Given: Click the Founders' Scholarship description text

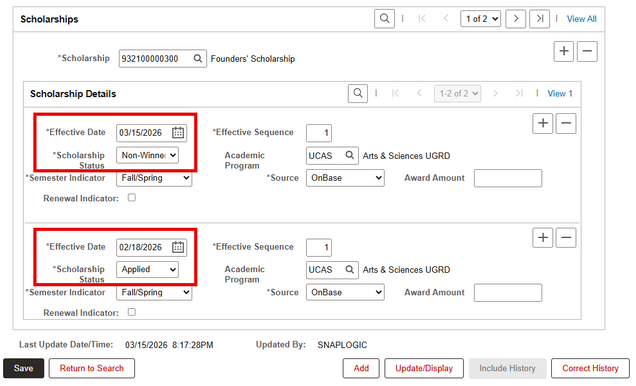Looking at the screenshot, I should point(253,59).
